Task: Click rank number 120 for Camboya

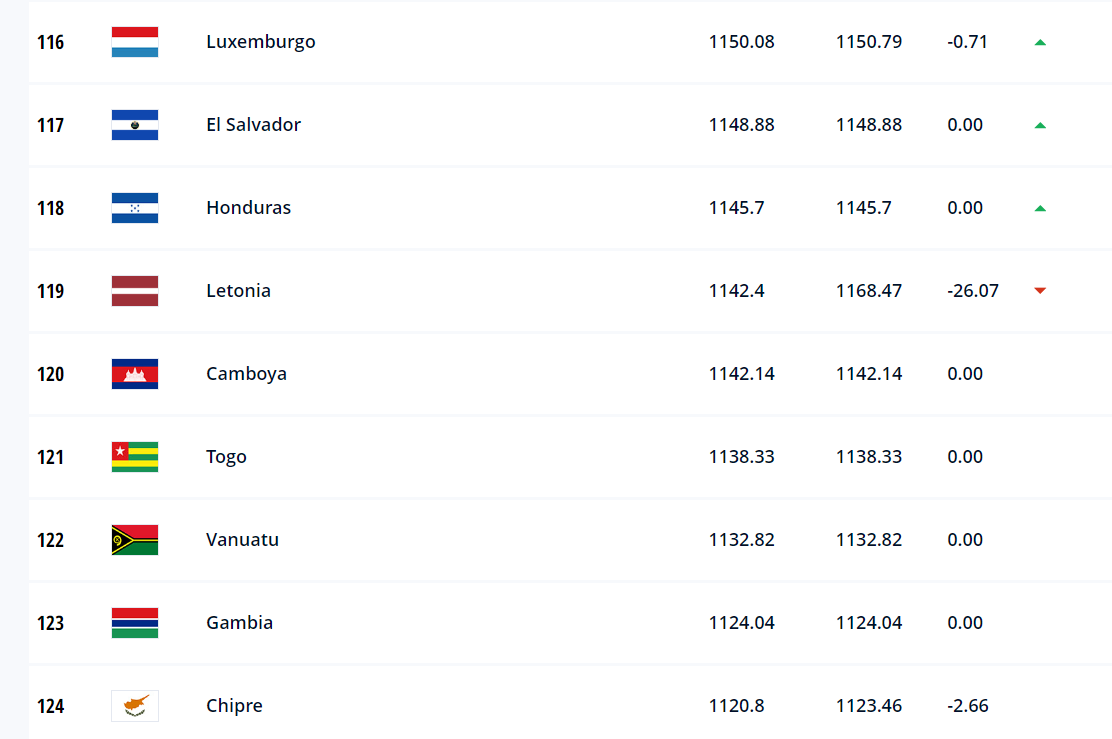Action: pos(50,374)
